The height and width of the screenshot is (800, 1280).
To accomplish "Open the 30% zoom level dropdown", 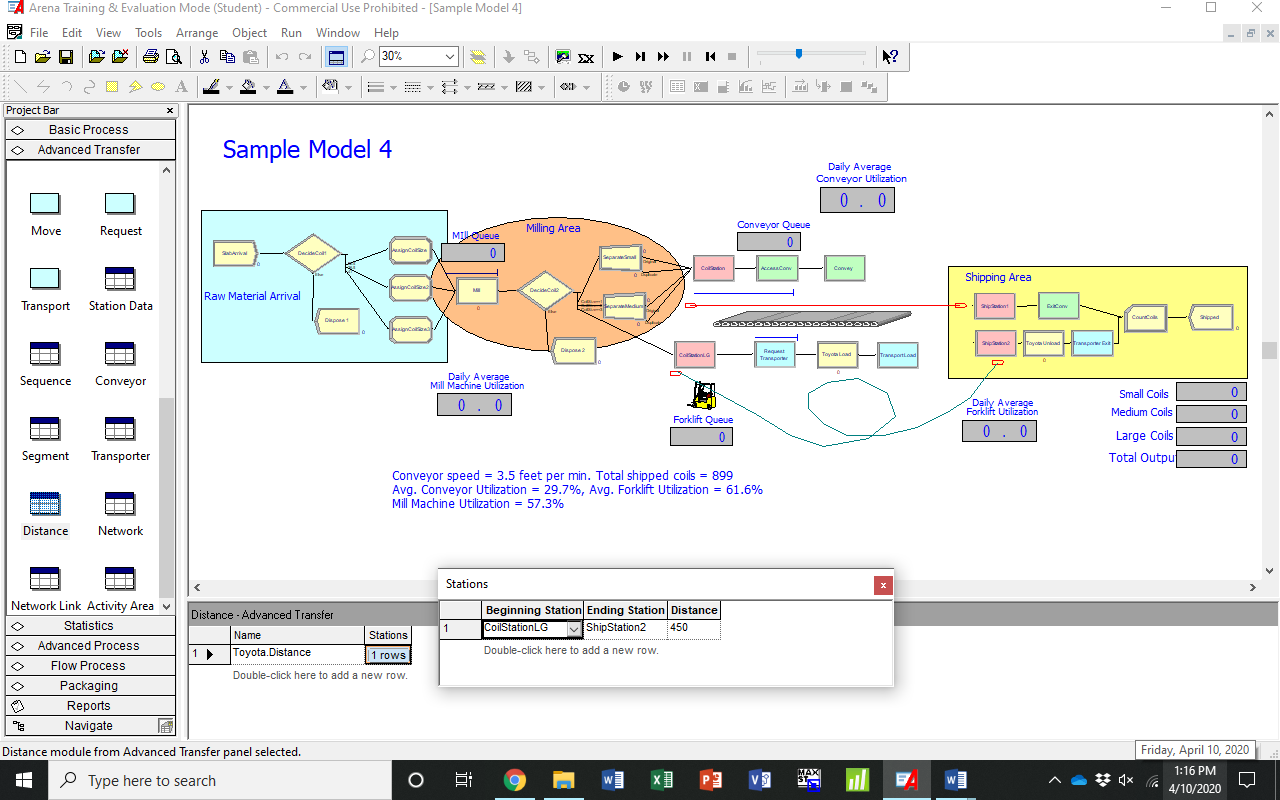I will pyautogui.click(x=450, y=57).
